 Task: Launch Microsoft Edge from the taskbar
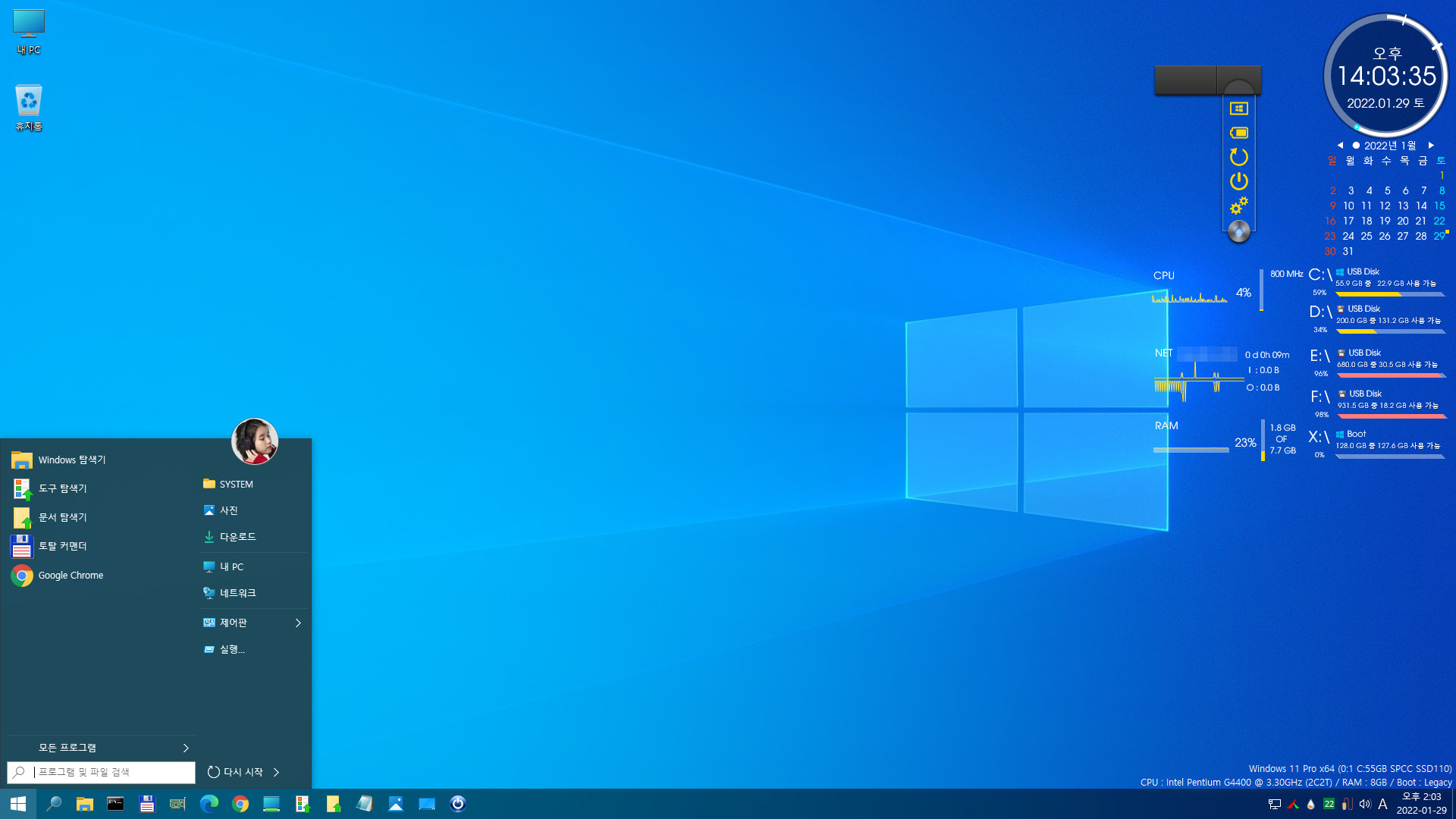tap(209, 804)
